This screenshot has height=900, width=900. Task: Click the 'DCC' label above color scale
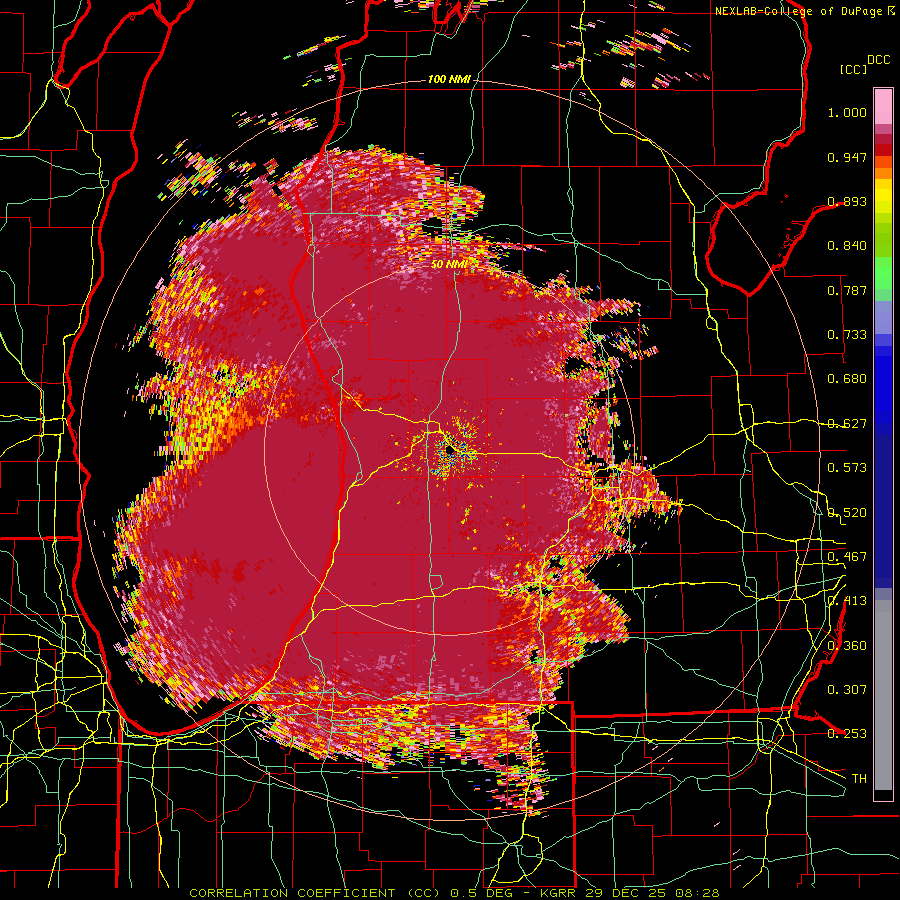(x=878, y=60)
